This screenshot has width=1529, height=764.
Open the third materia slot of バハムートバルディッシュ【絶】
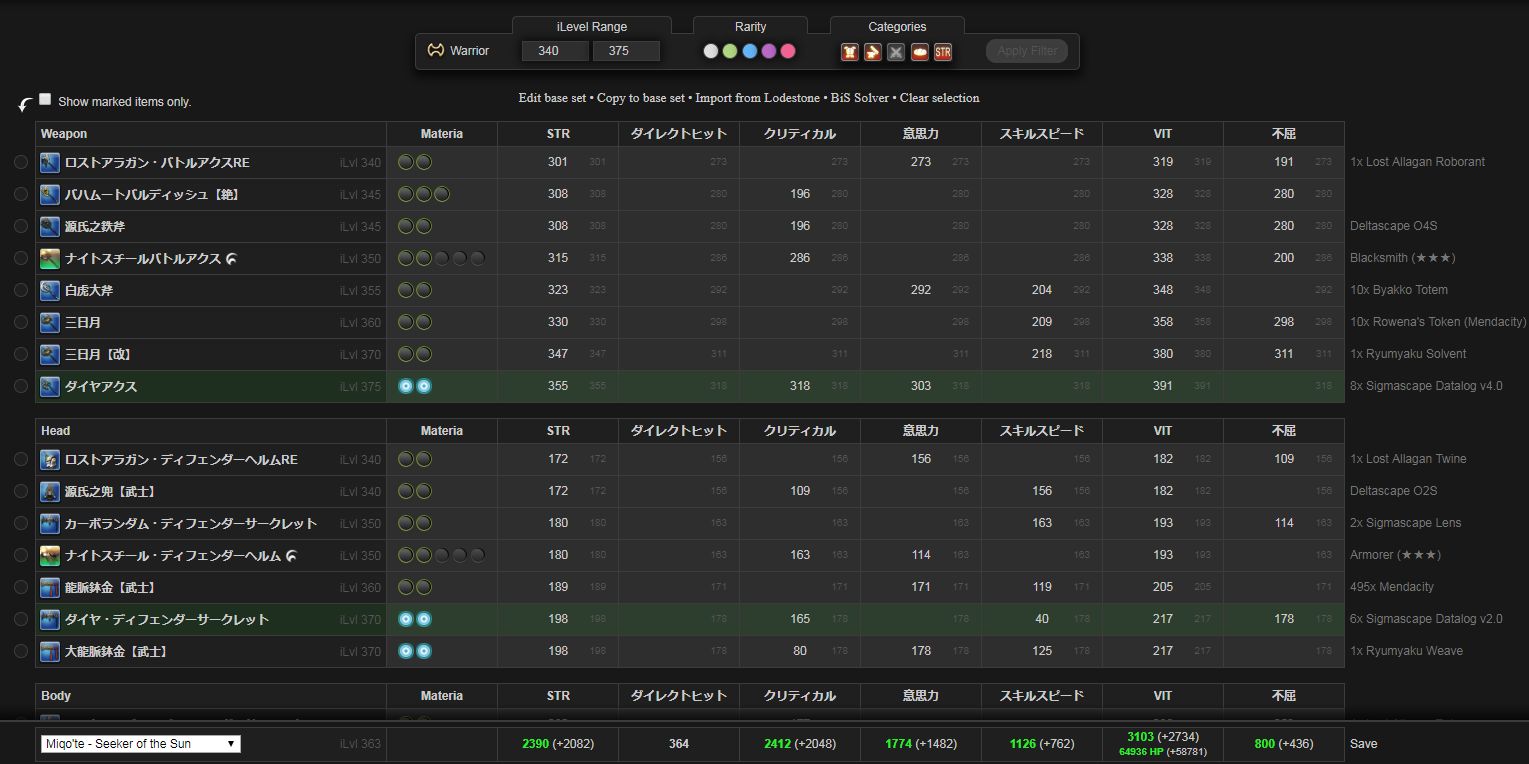tap(442, 194)
